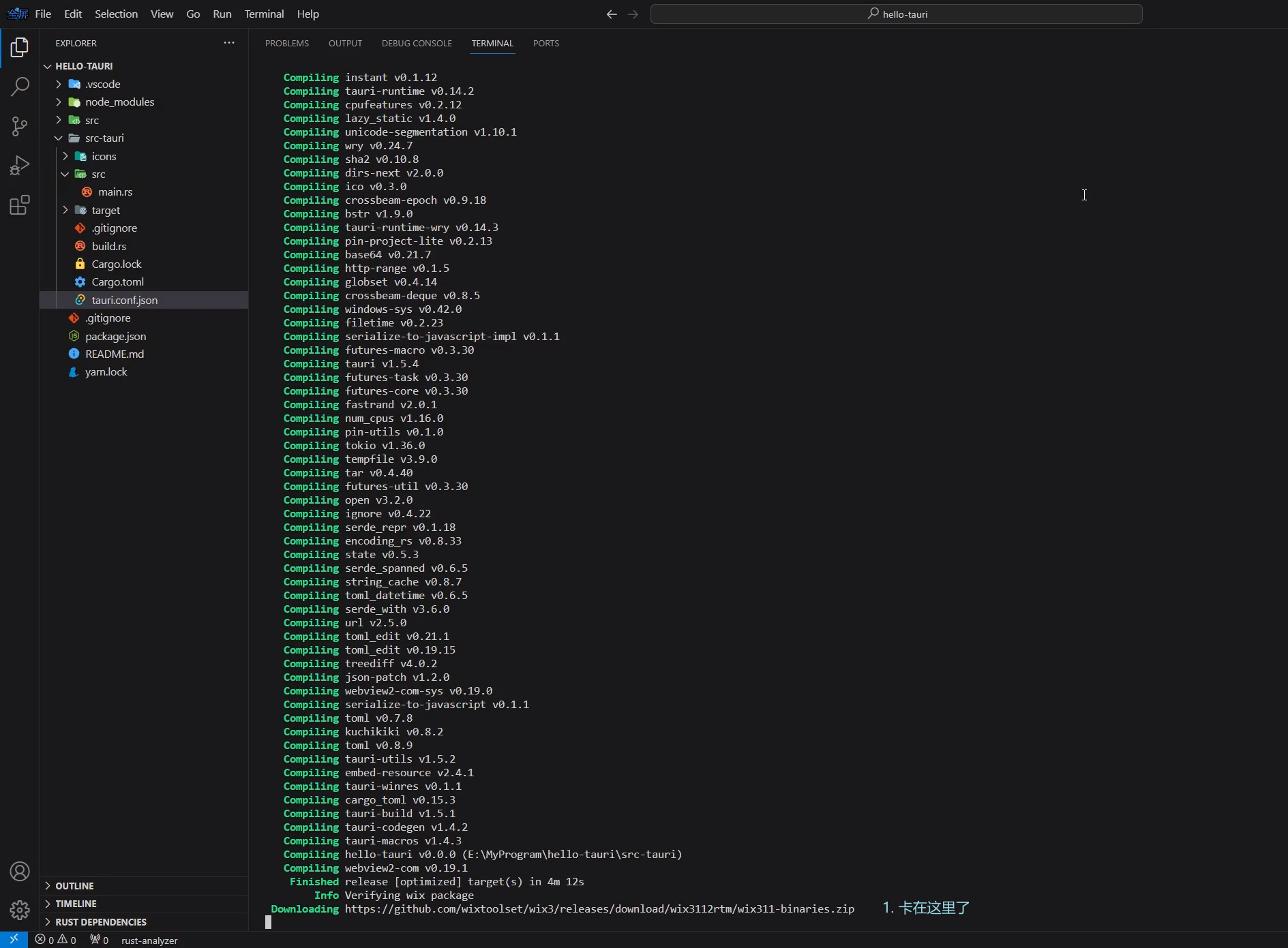Open the Source Control view icon
The height and width of the screenshot is (948, 1288).
tap(20, 126)
